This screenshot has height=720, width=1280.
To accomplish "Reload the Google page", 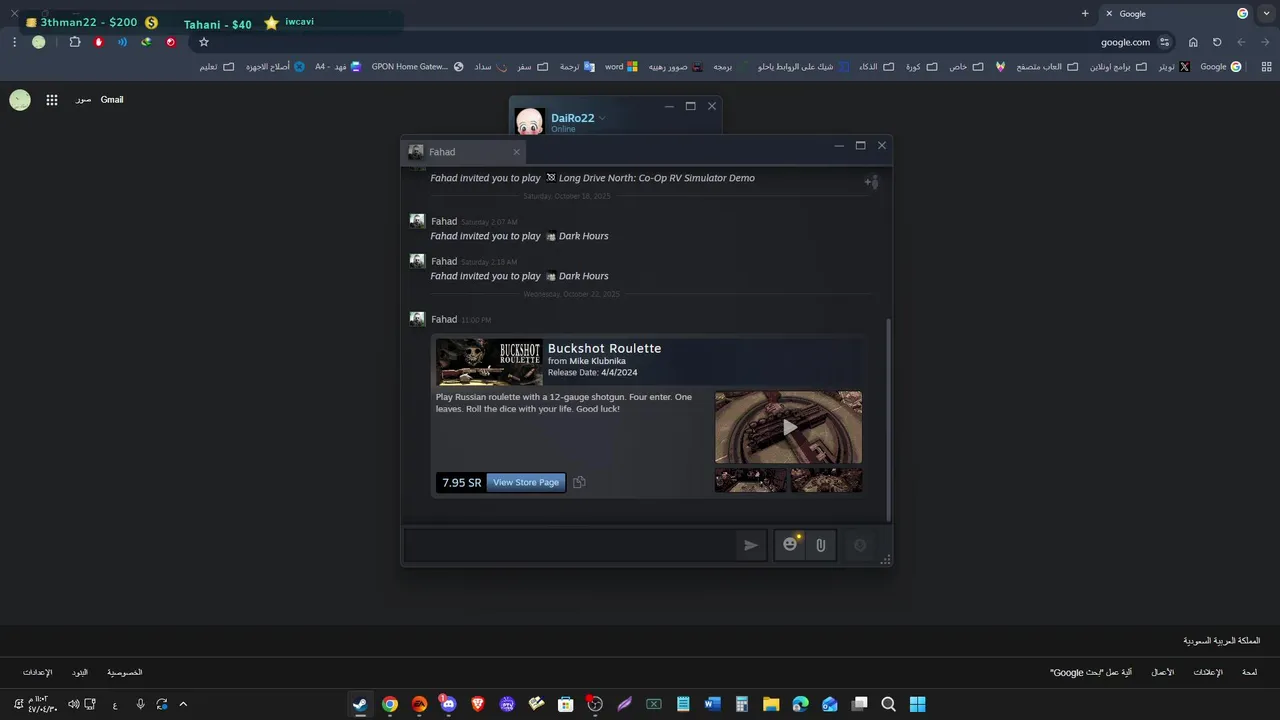I will (x=1217, y=42).
